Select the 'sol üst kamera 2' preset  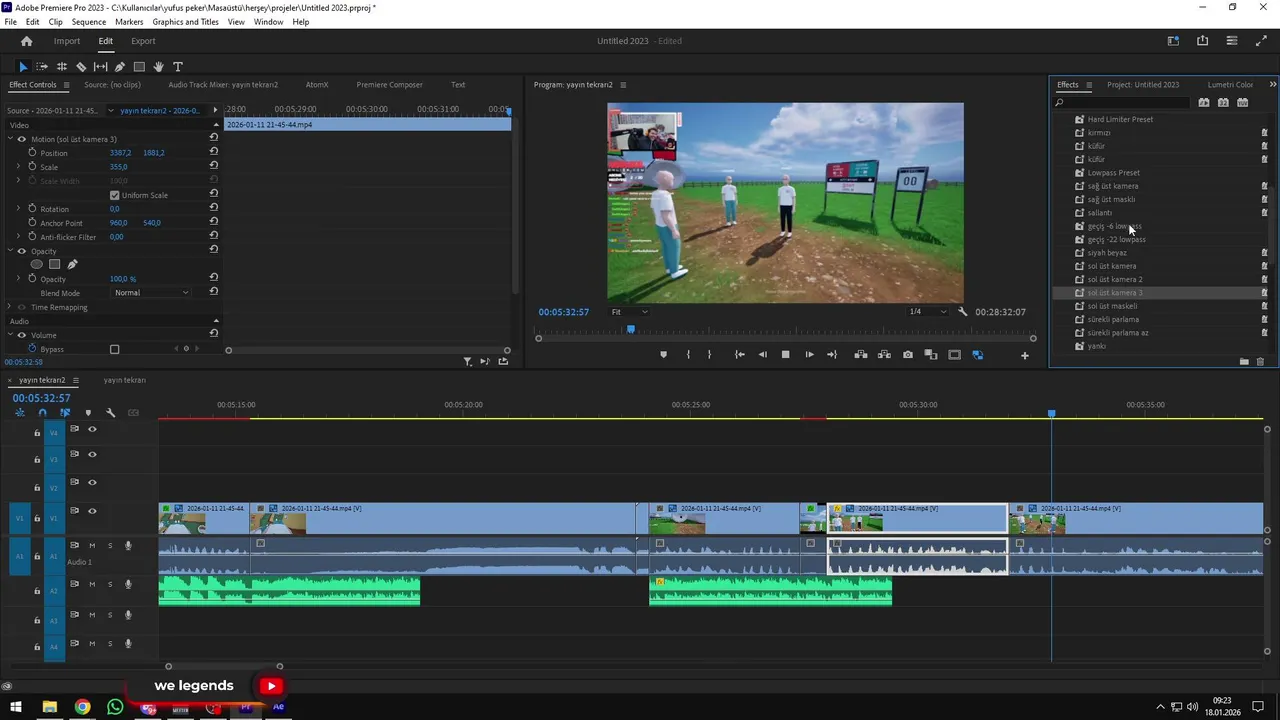coord(1114,279)
